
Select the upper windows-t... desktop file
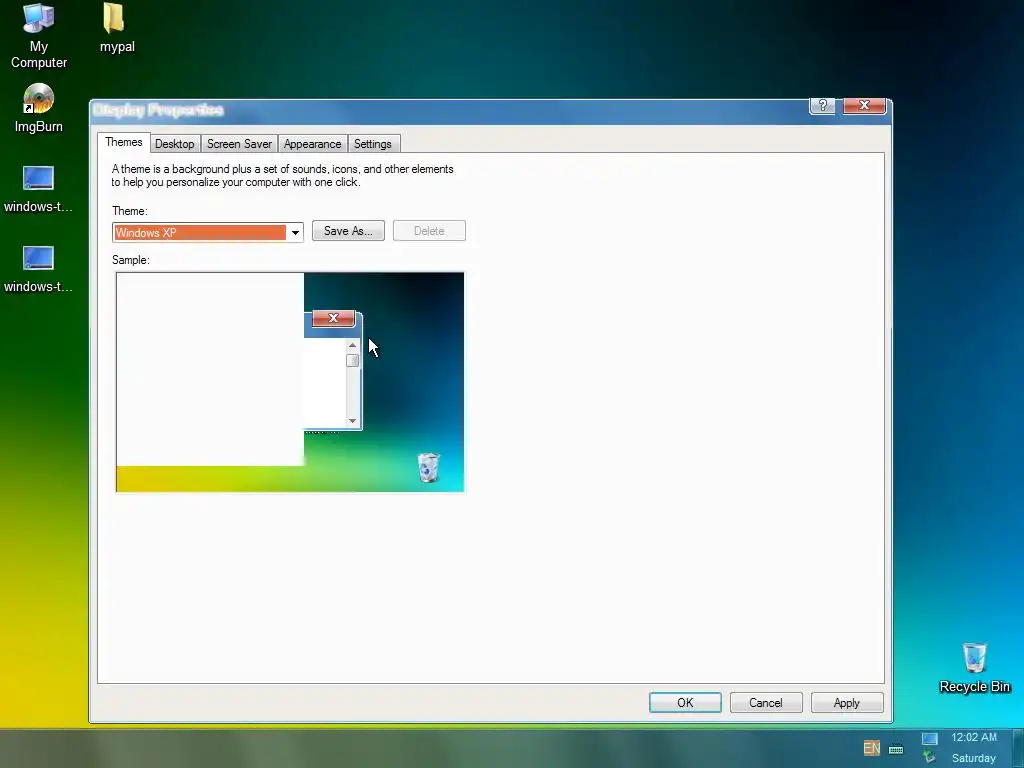(x=38, y=189)
